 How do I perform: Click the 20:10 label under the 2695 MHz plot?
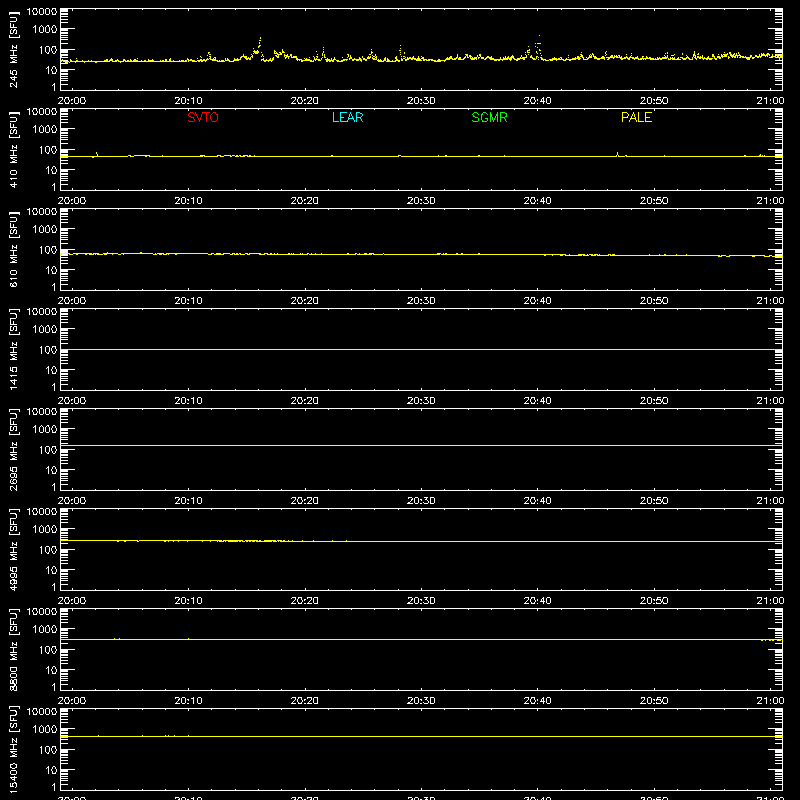coord(188,501)
